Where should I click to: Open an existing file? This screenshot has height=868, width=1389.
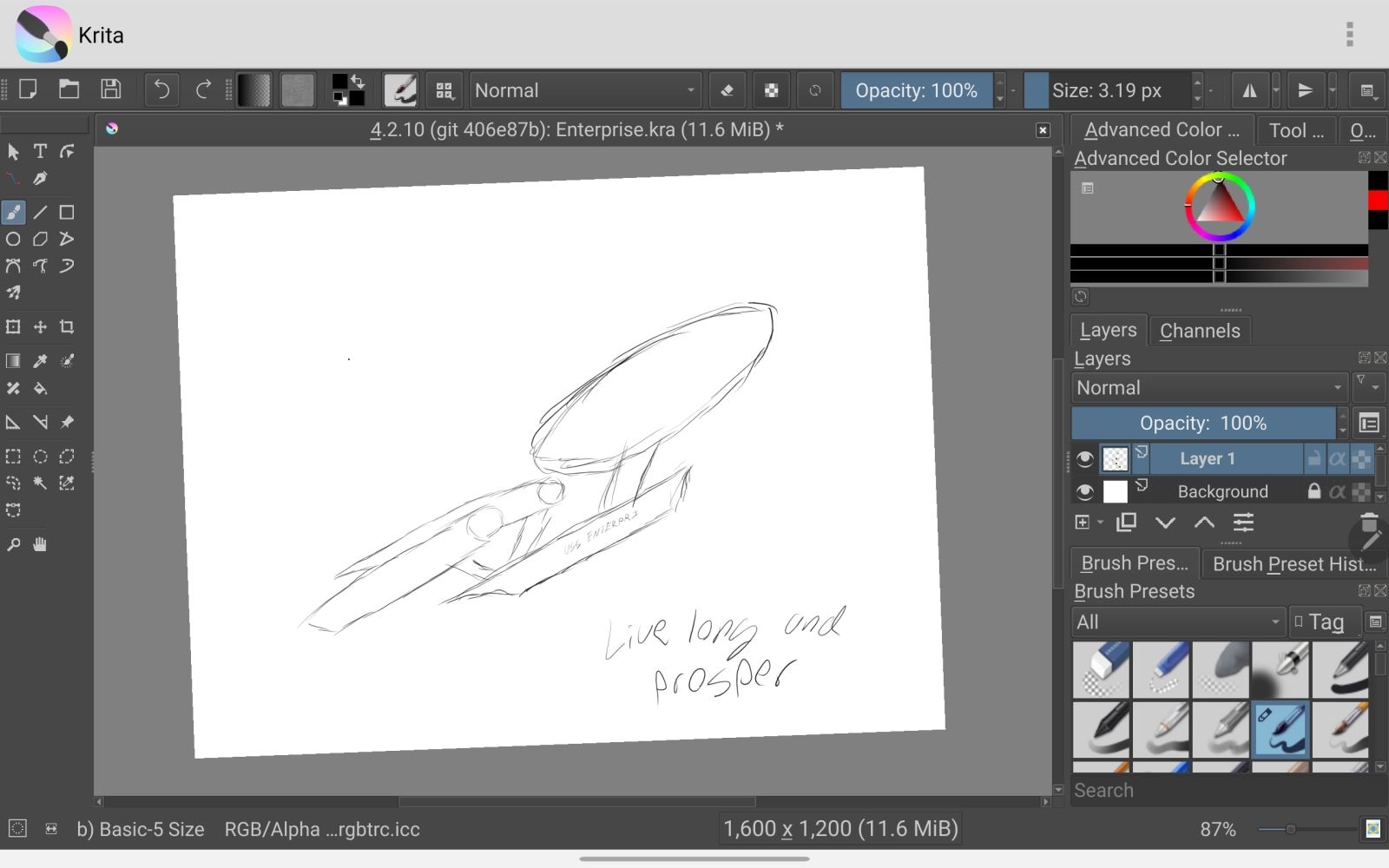click(x=69, y=89)
